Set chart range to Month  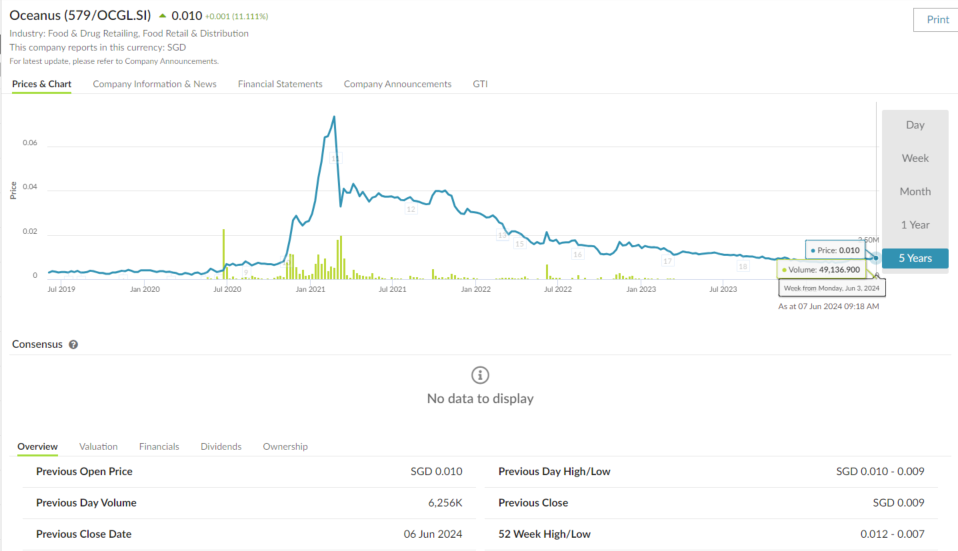pos(915,192)
